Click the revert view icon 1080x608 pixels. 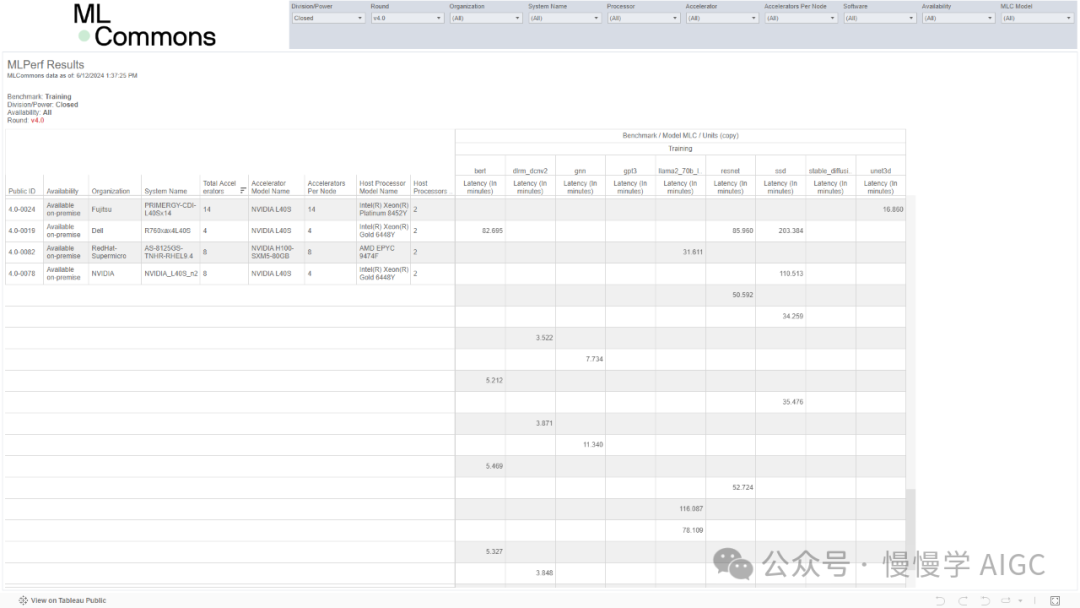[985, 600]
